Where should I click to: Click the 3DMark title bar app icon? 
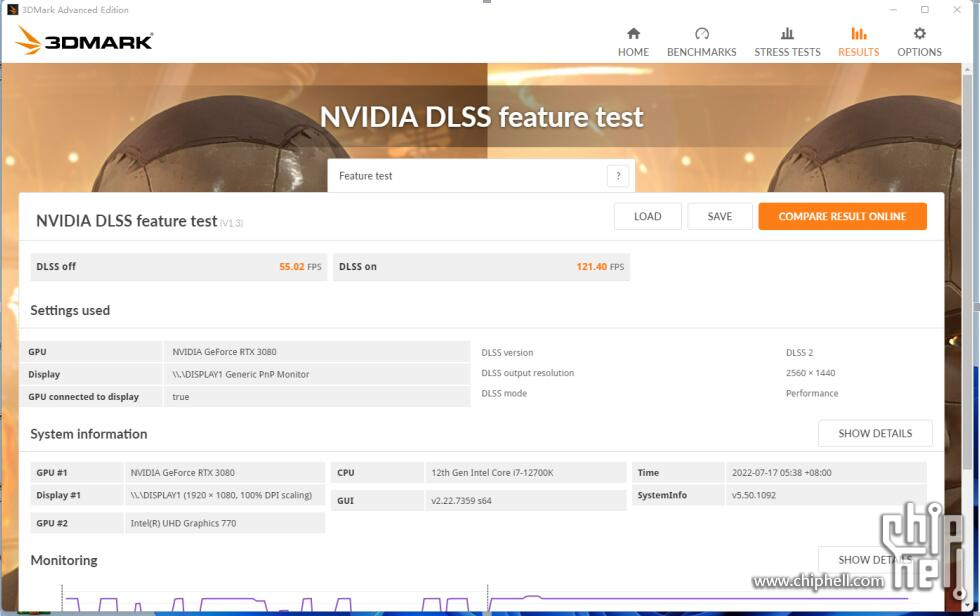12,9
